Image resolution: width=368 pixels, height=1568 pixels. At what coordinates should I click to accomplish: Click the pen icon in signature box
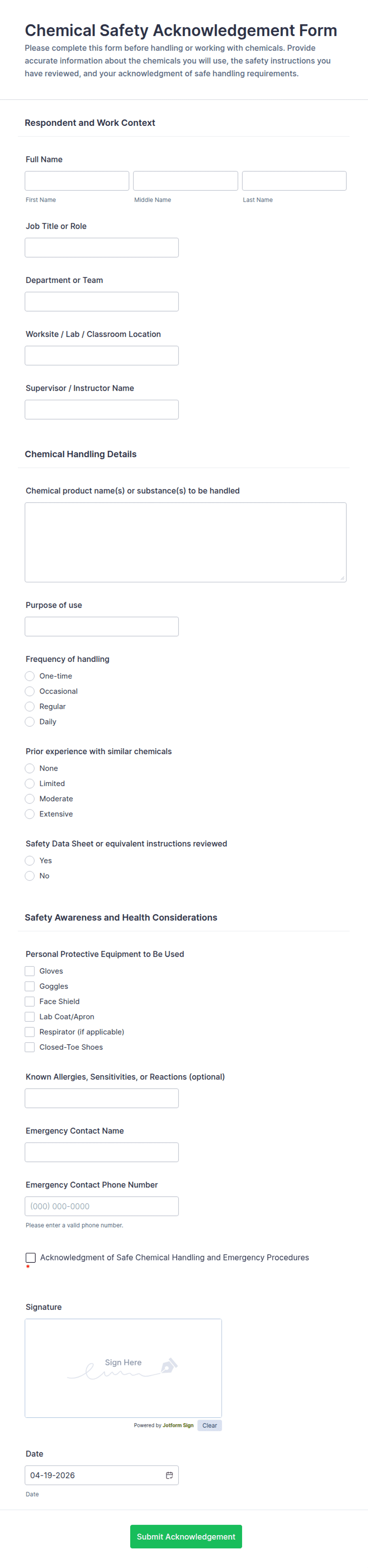point(169,1365)
